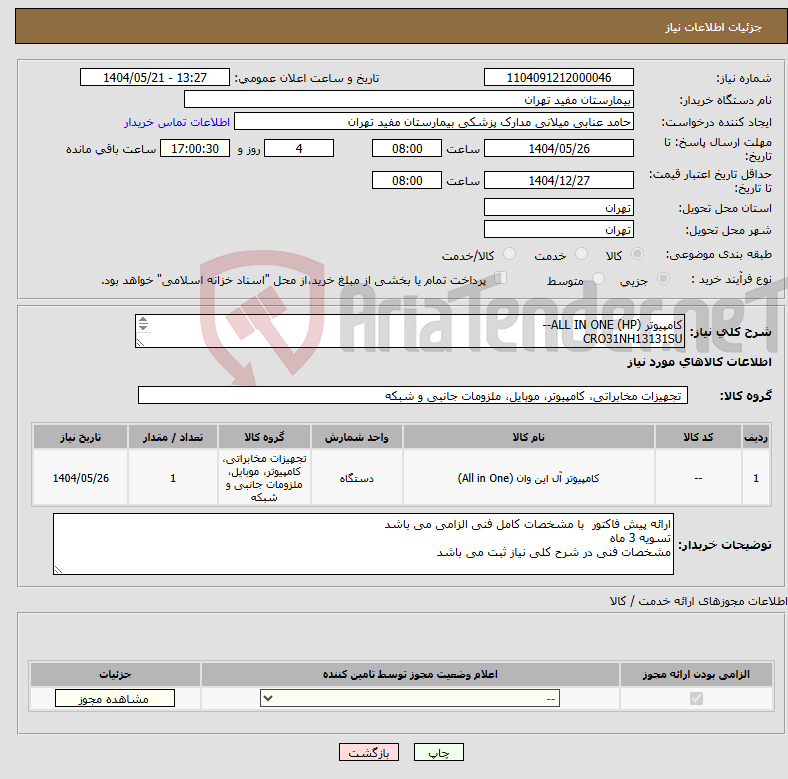The height and width of the screenshot is (779, 788).
Task: Click the شرح کلی نیاز text area
Action: [410, 332]
